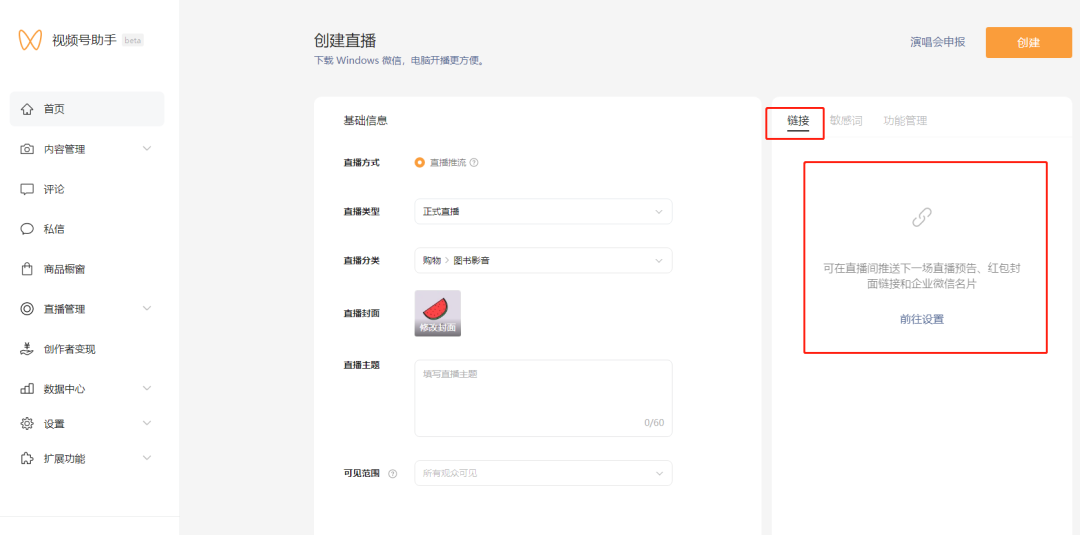Expand the 扩展功能 sidebar chevron
This screenshot has width=1080, height=535.
coord(147,457)
